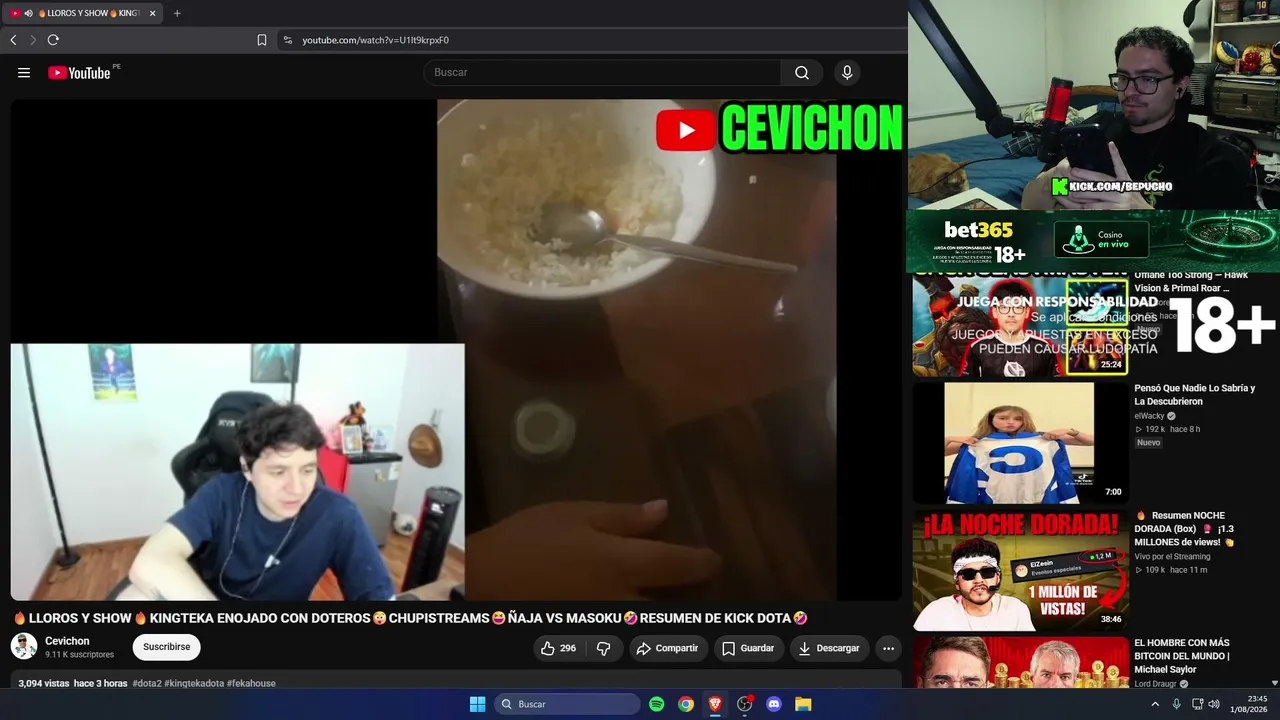Image resolution: width=1280 pixels, height=720 pixels.
Task: Download the video with Descargar
Action: click(829, 648)
